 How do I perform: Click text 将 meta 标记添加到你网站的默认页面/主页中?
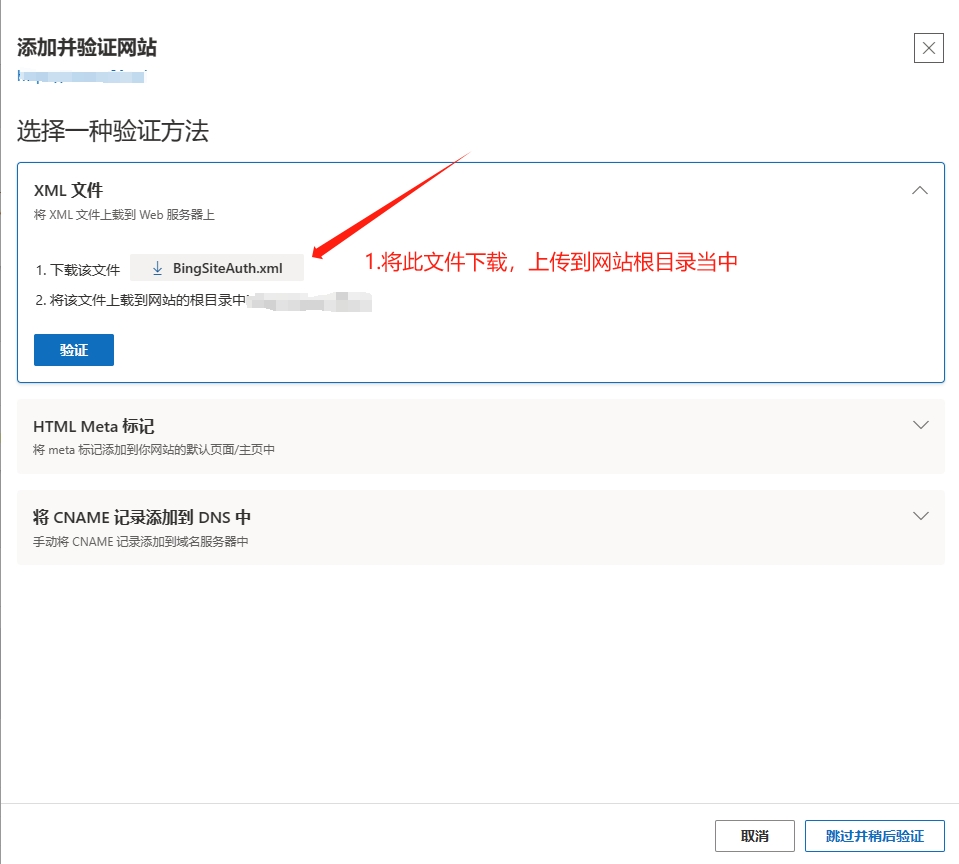[154, 449]
